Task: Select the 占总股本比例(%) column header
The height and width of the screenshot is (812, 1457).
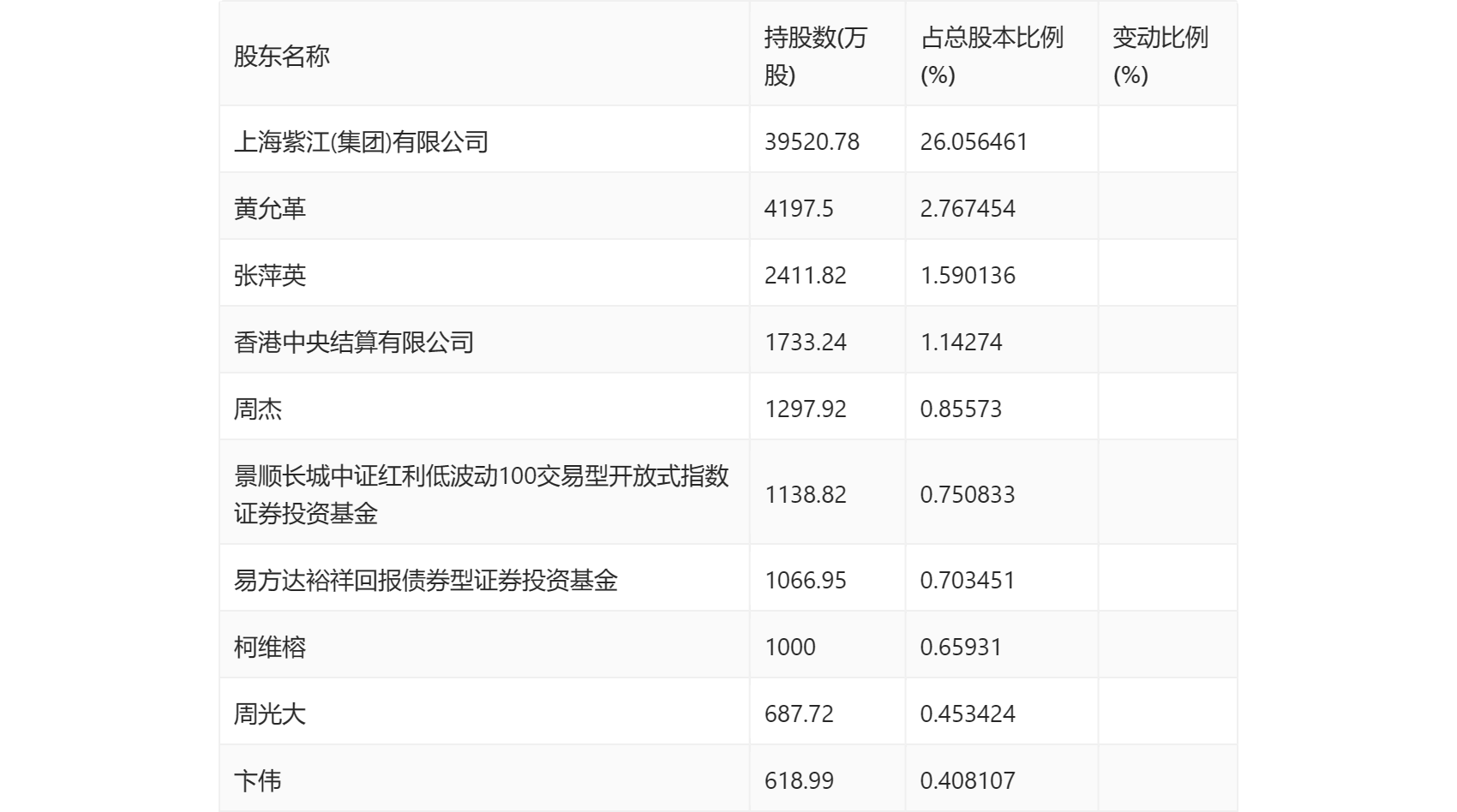Action: pos(992,57)
